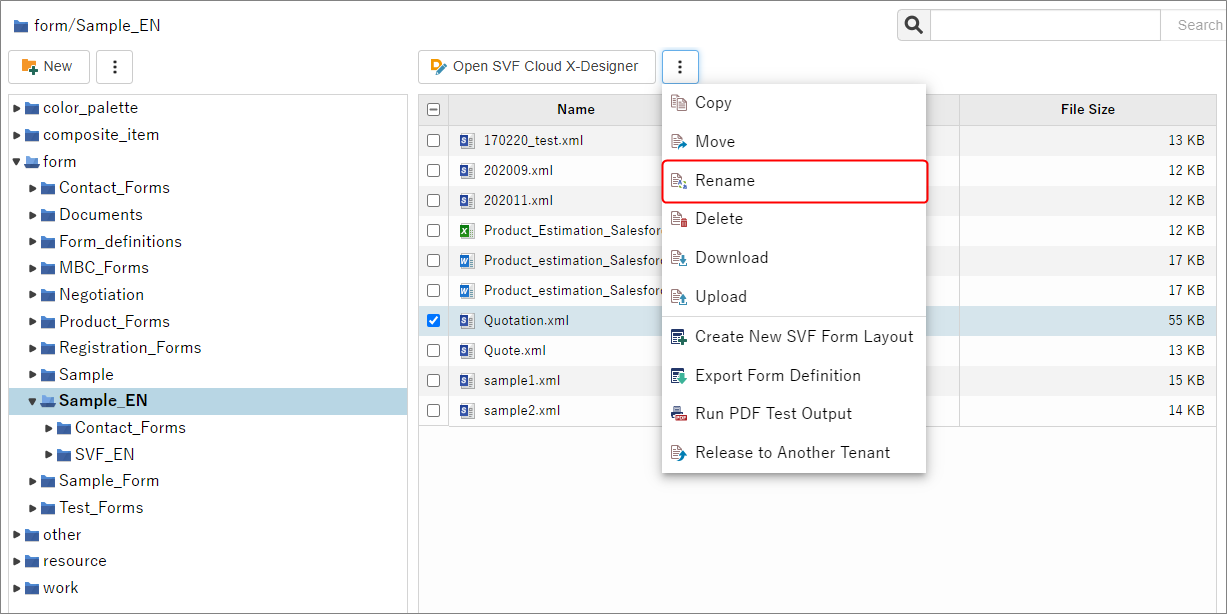Select Rename from the context menu

725,181
